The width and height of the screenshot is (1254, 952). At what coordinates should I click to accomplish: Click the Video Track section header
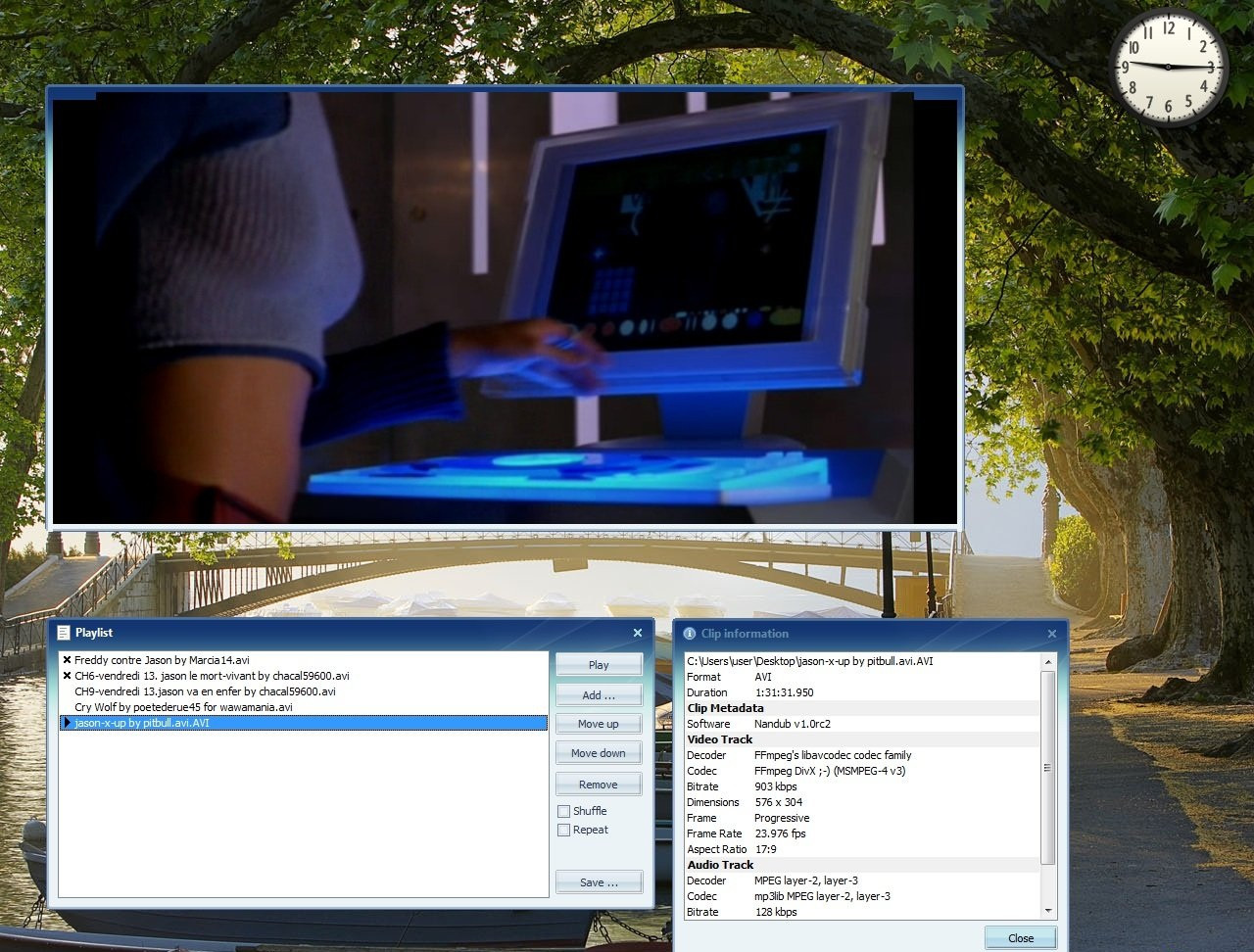(720, 739)
